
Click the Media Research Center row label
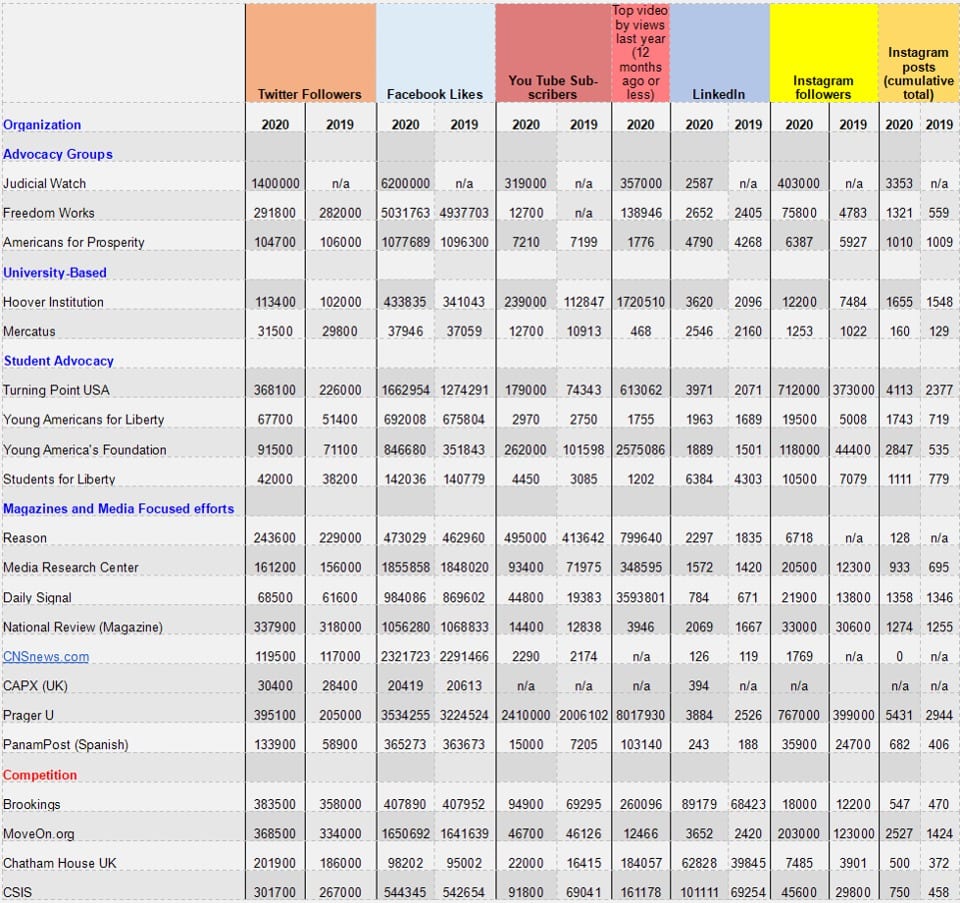[x=70, y=567]
